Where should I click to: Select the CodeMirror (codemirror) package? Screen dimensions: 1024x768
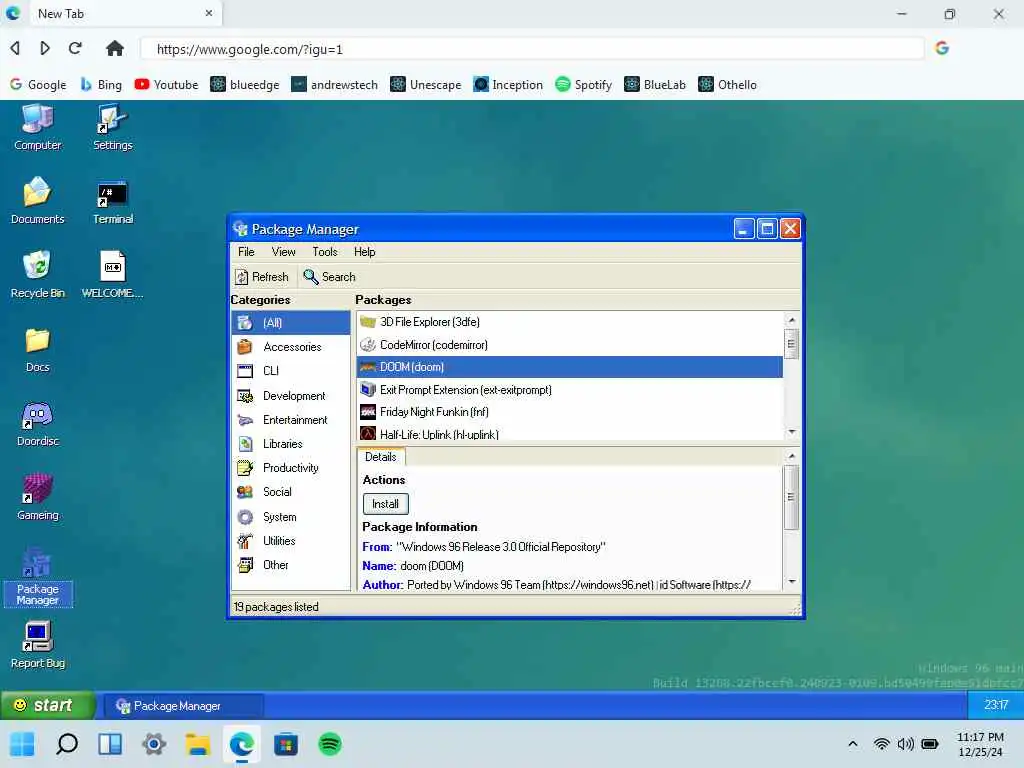(569, 345)
